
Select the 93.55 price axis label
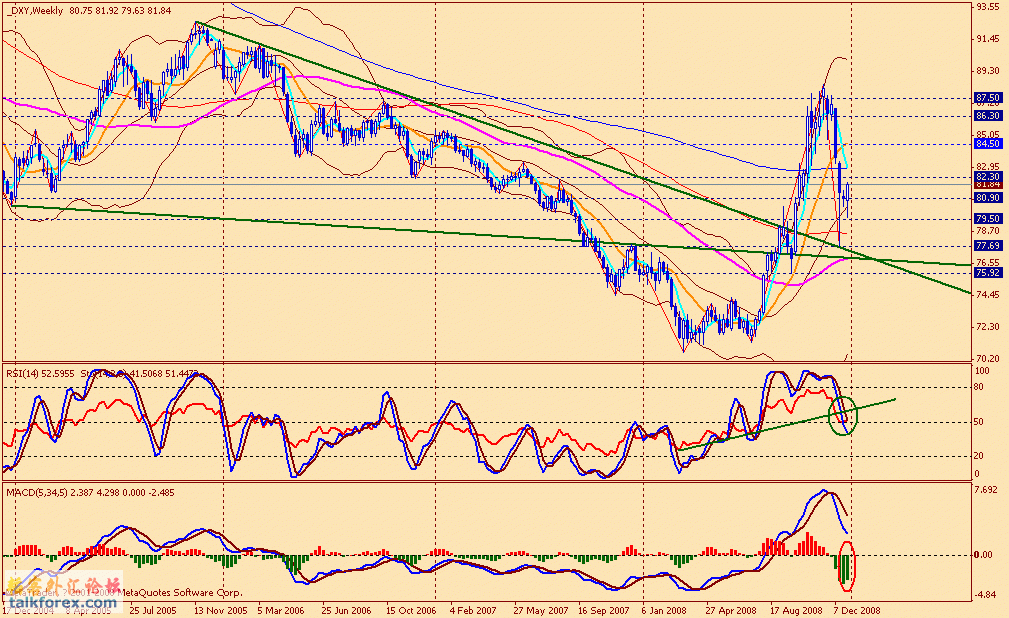(988, 7)
